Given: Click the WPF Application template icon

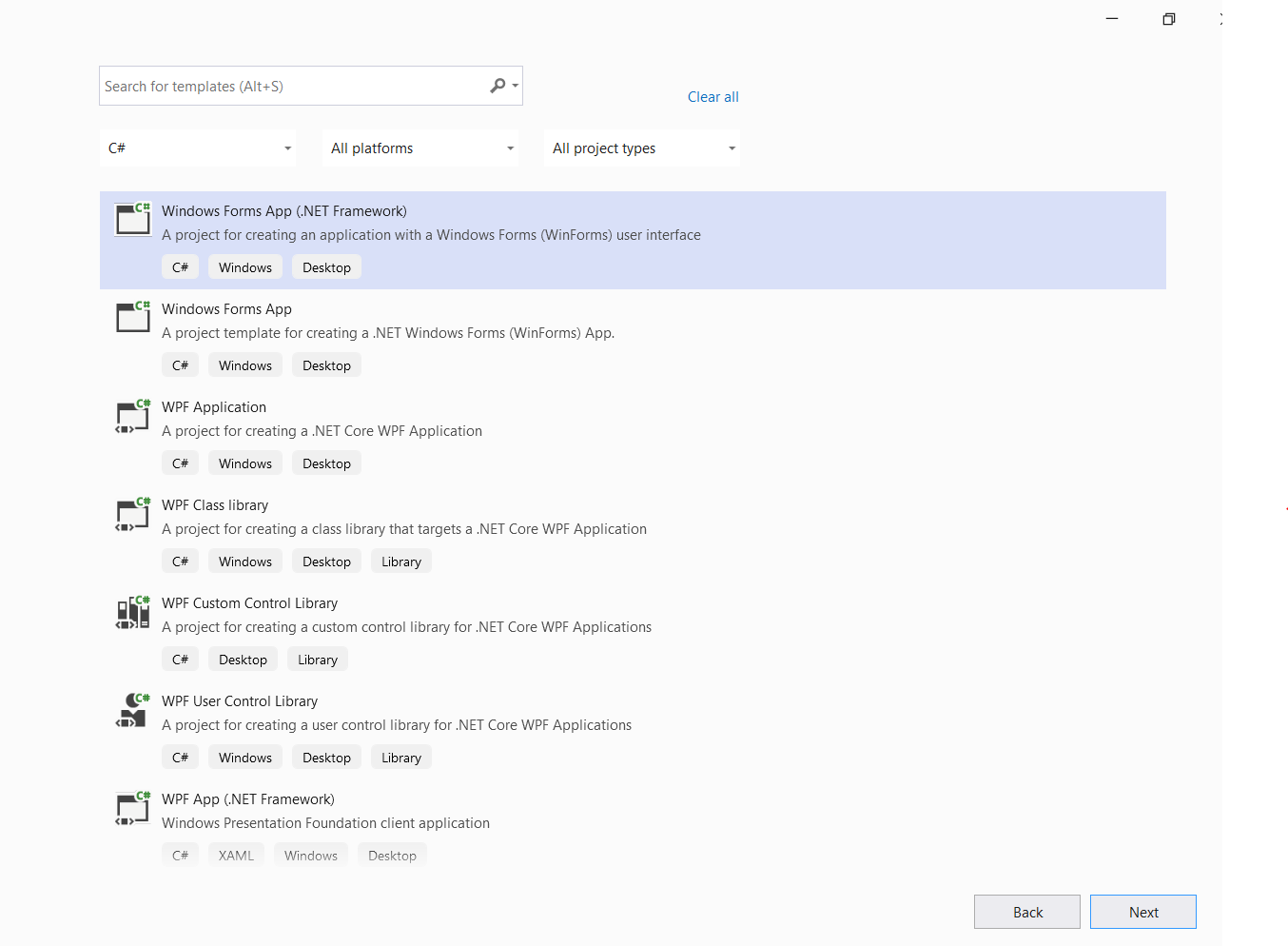Looking at the screenshot, I should (x=133, y=415).
